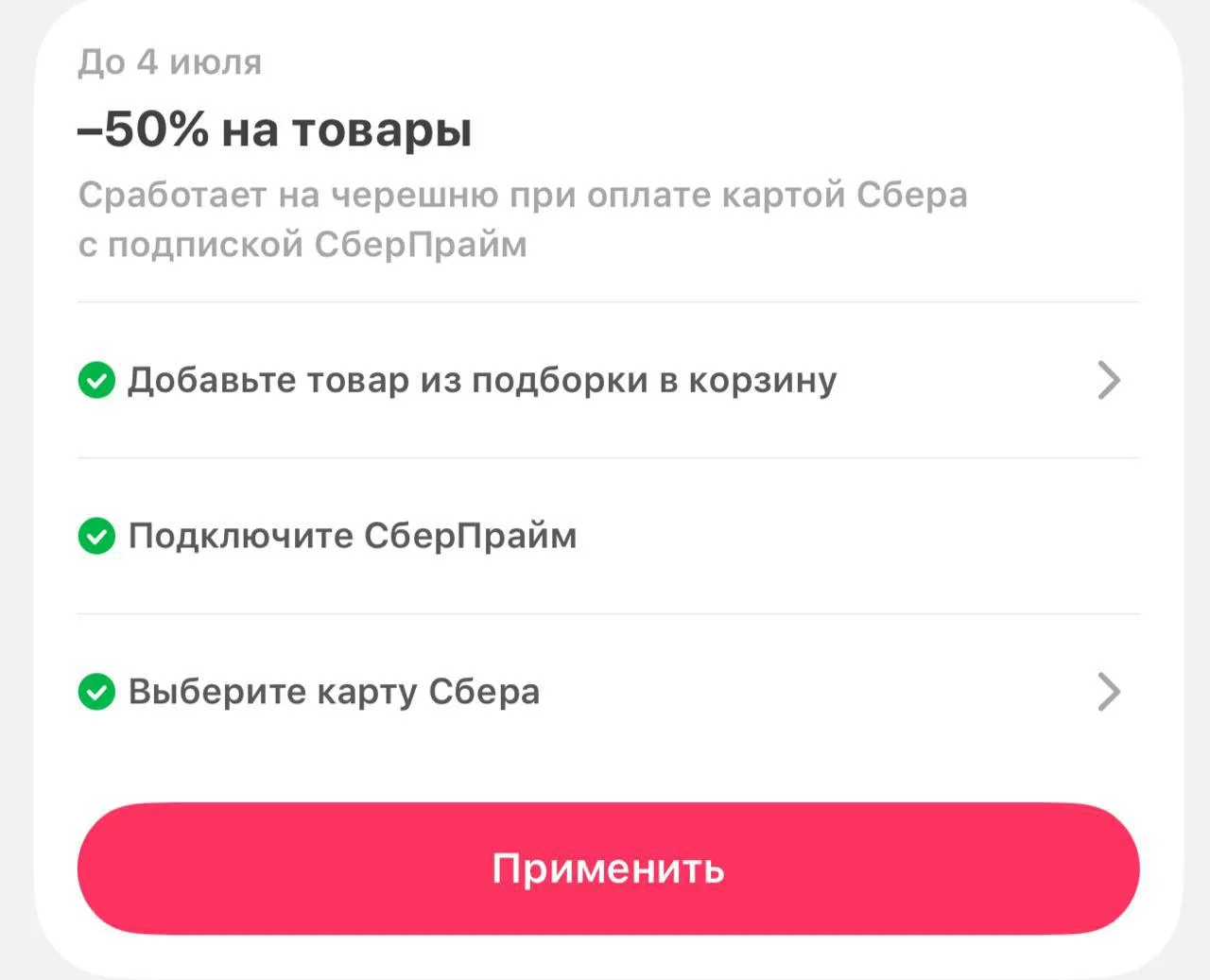The height and width of the screenshot is (980, 1210).
Task: Click green checkmark beside "Выберите карту Сбера"
Action: point(96,692)
